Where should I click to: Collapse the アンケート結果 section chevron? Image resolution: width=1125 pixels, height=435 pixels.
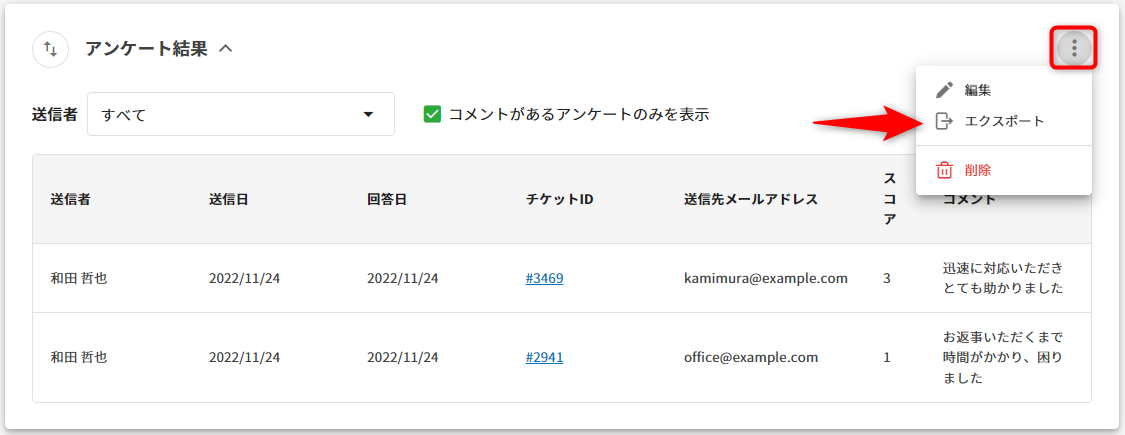coord(225,49)
